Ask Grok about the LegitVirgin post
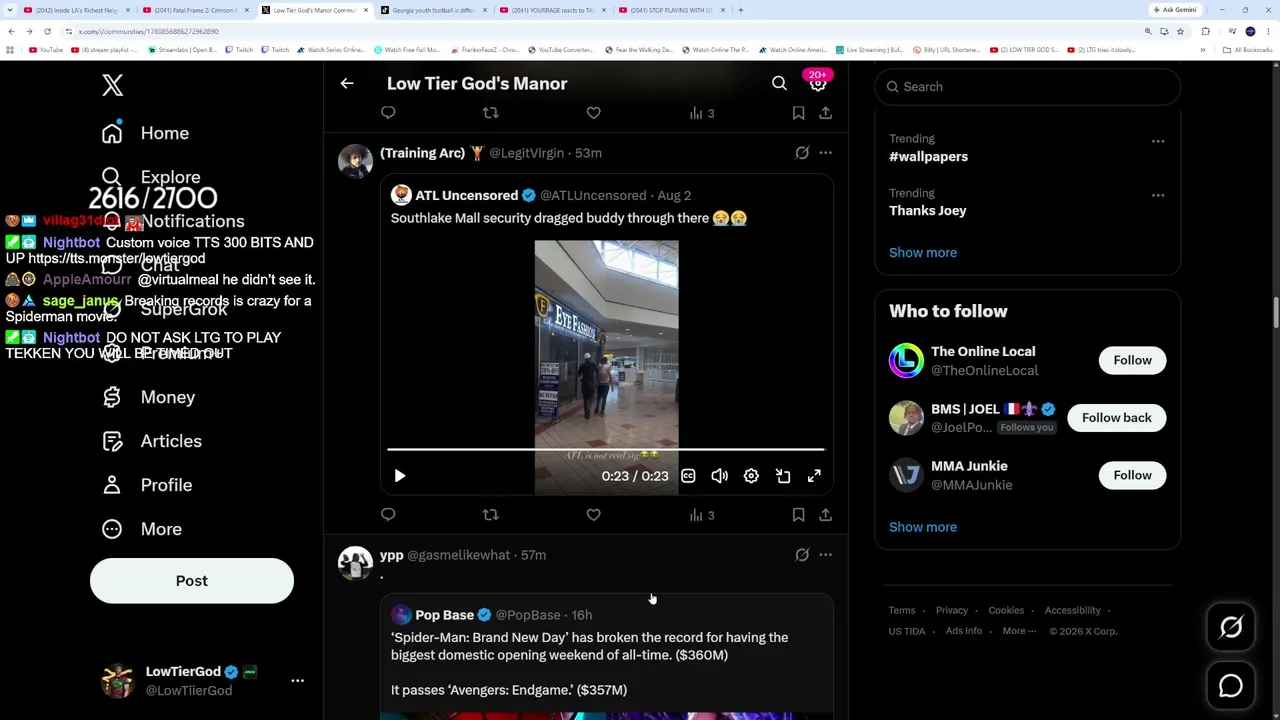Image resolution: width=1280 pixels, height=720 pixels. point(802,153)
